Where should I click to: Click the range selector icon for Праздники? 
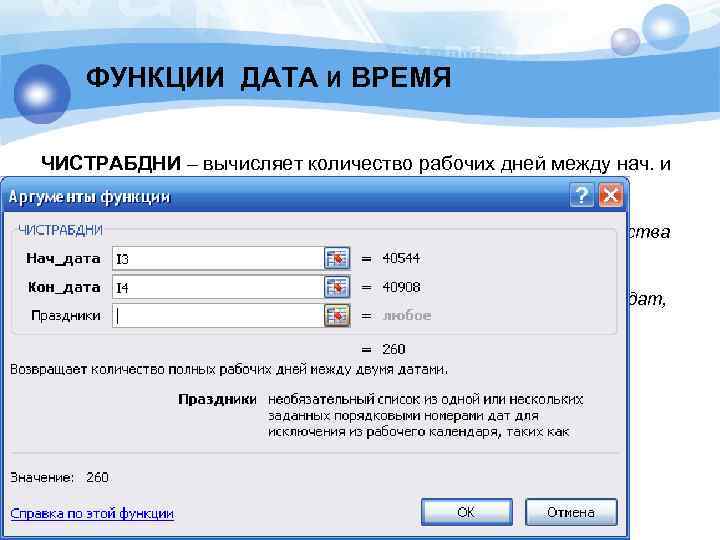pos(337,315)
